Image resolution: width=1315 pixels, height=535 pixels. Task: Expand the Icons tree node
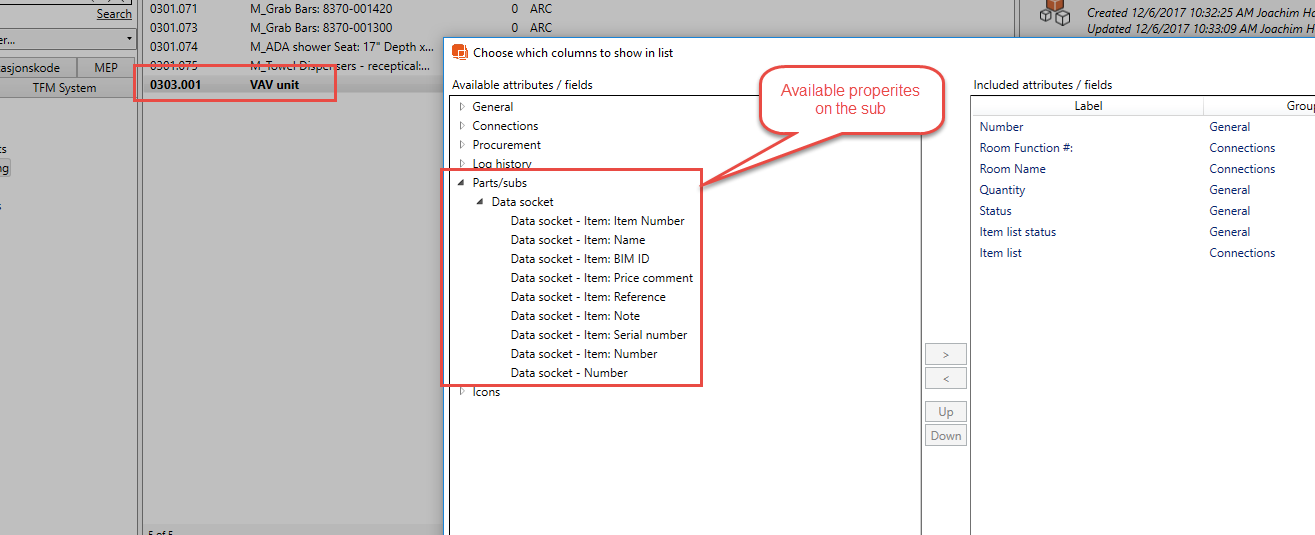tap(462, 392)
